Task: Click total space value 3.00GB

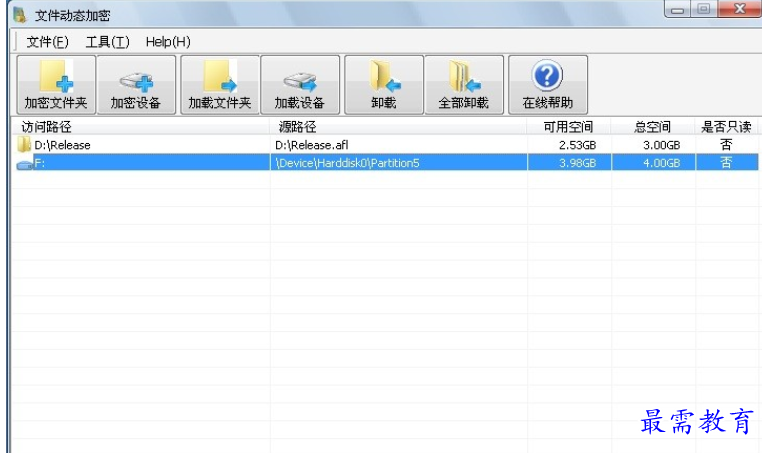Action: coord(661,145)
